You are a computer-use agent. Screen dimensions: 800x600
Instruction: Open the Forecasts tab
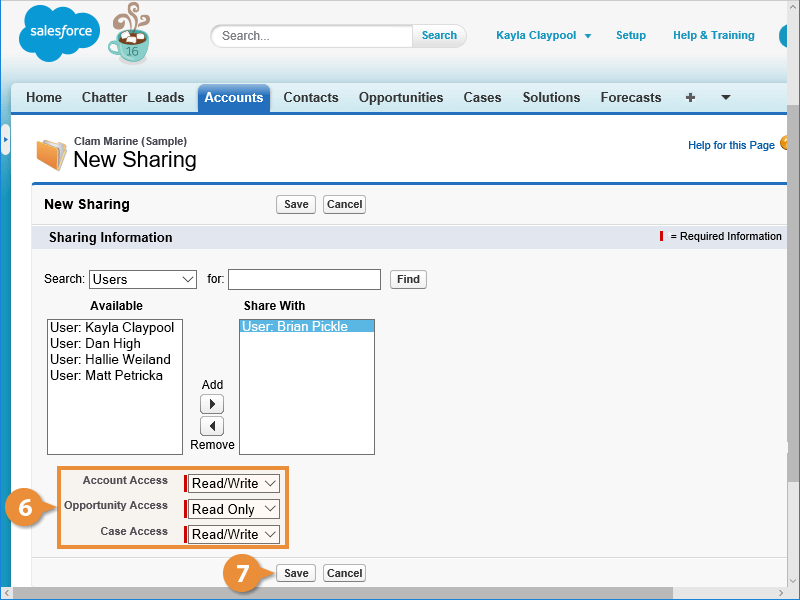coord(631,97)
